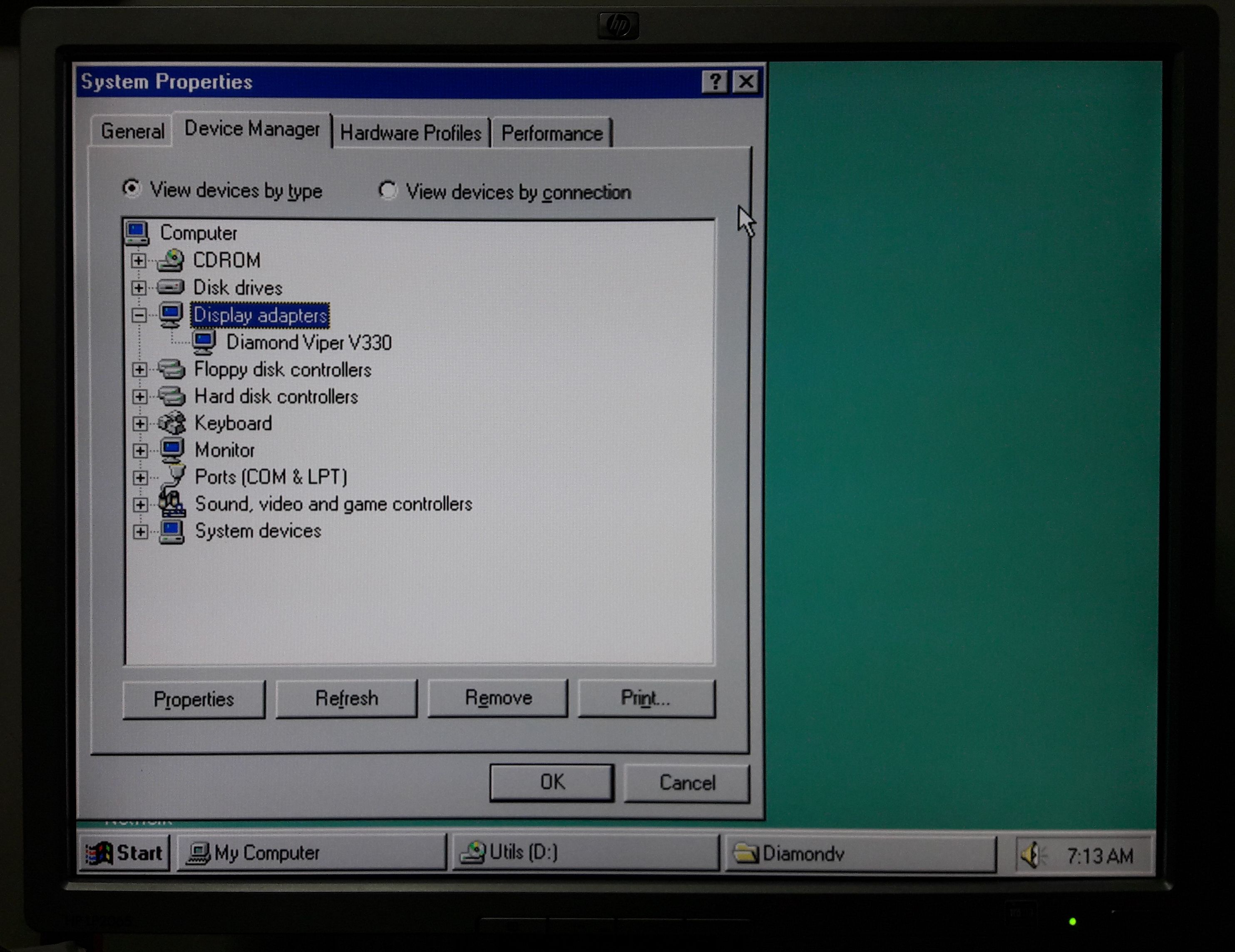
Task: Select the Computer label text
Action: pos(199,233)
